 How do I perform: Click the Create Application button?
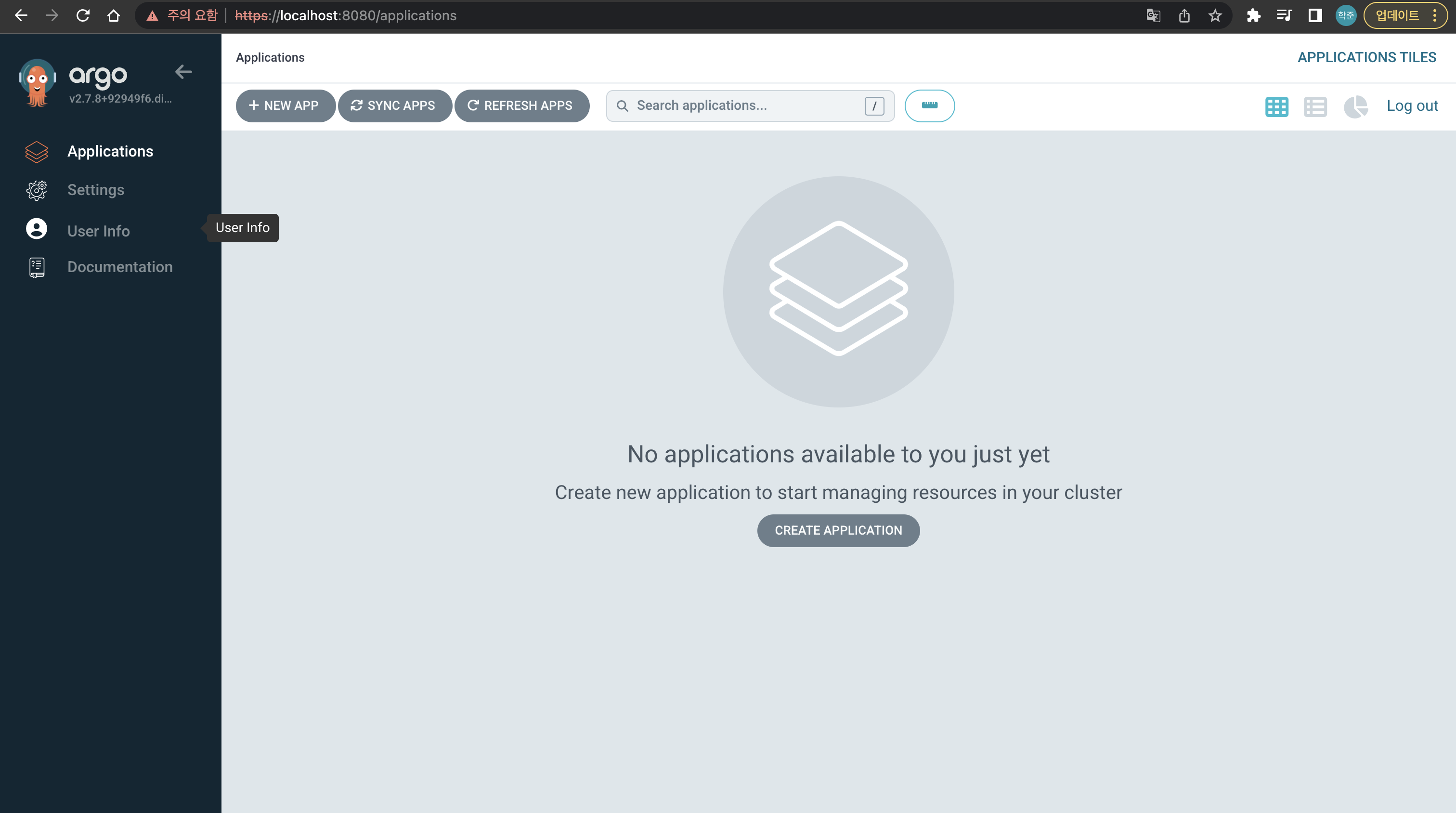coord(838,530)
